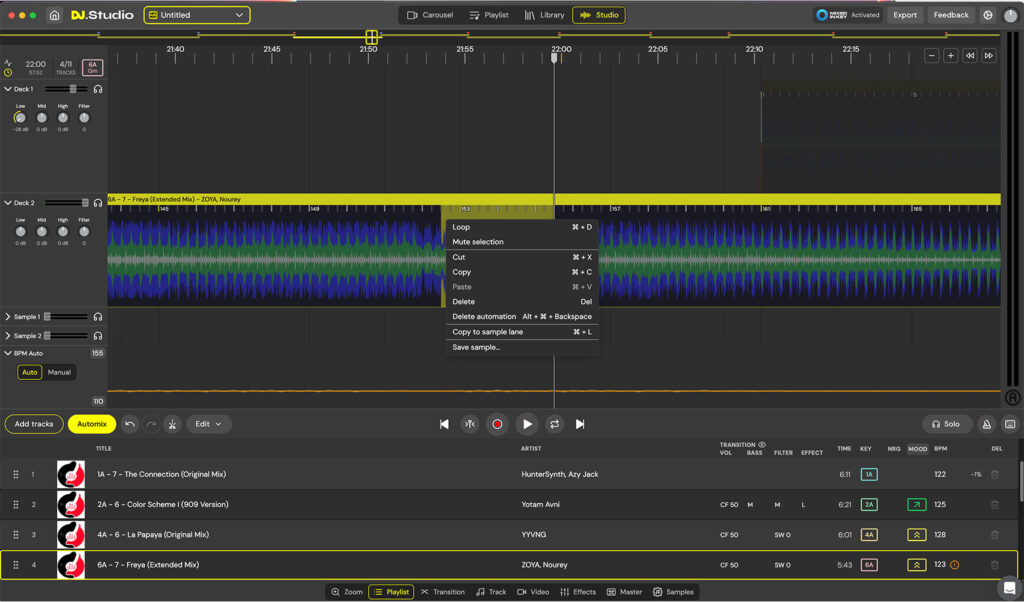Image resolution: width=1024 pixels, height=602 pixels.
Task: Click the Feedback button
Action: [951, 15]
